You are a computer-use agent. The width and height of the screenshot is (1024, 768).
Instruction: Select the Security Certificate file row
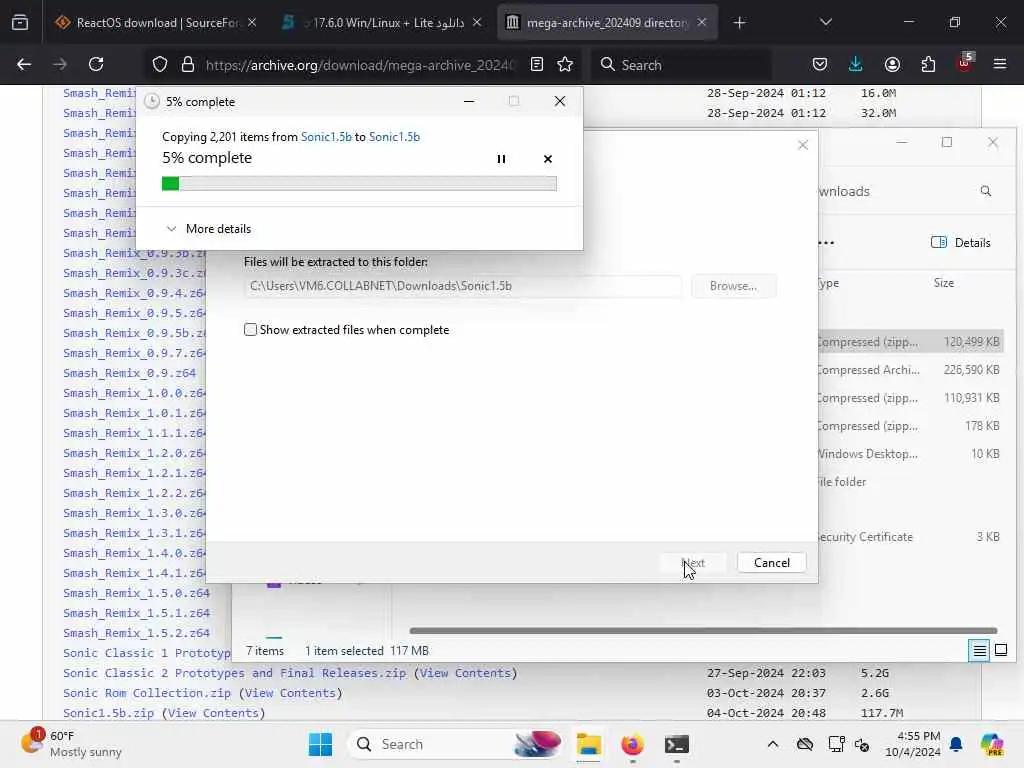point(910,537)
